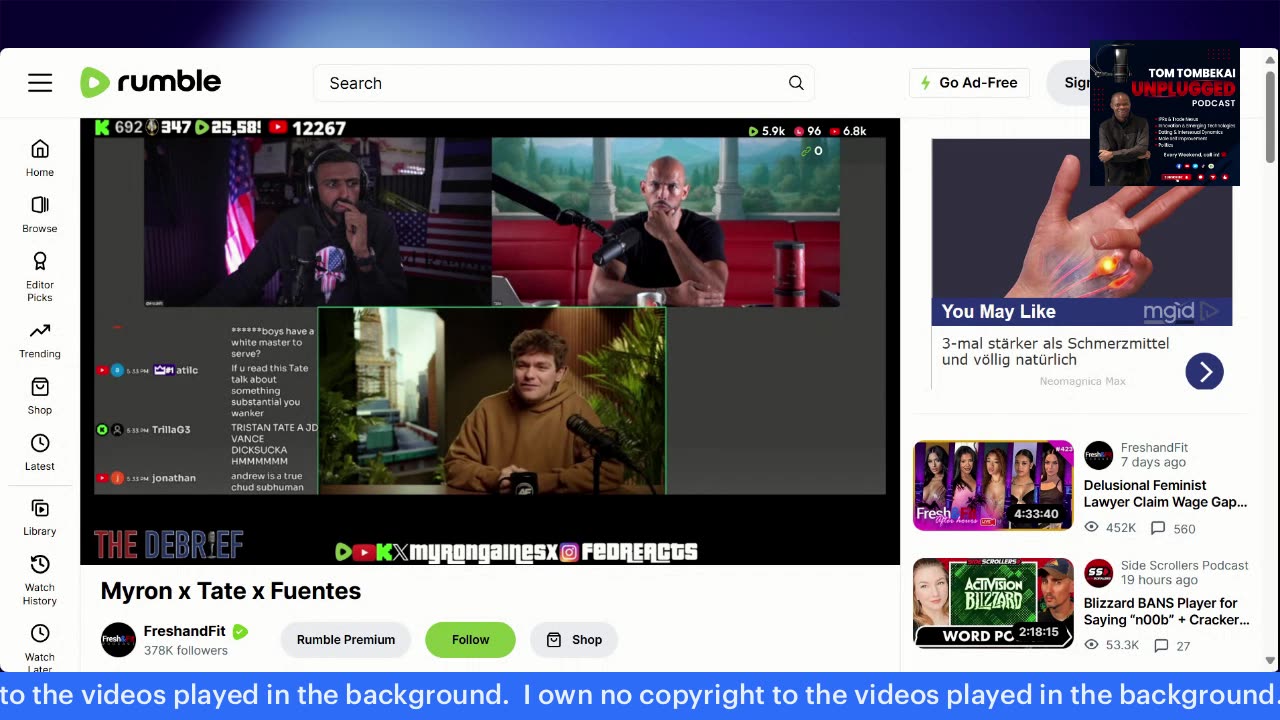
Task: Open the FreshandFit channel name link
Action: pos(184,631)
